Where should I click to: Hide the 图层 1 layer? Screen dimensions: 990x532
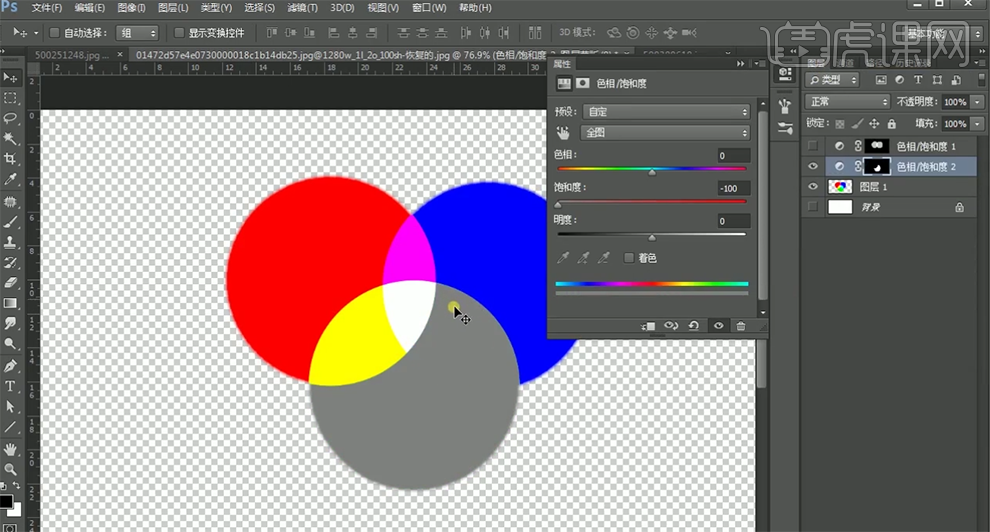(x=813, y=187)
